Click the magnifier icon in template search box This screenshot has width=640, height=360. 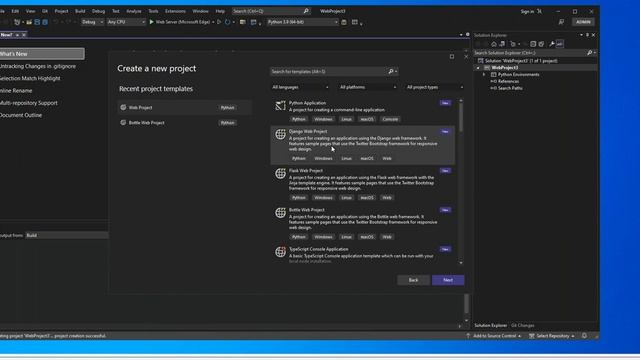[391, 71]
